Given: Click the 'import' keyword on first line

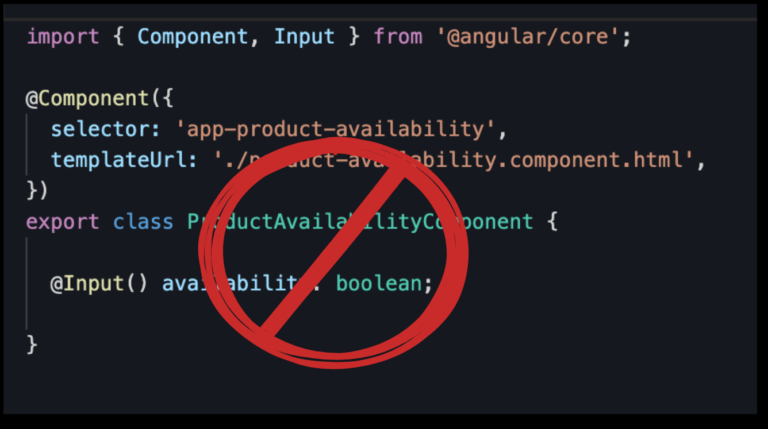Looking at the screenshot, I should [x=63, y=37].
